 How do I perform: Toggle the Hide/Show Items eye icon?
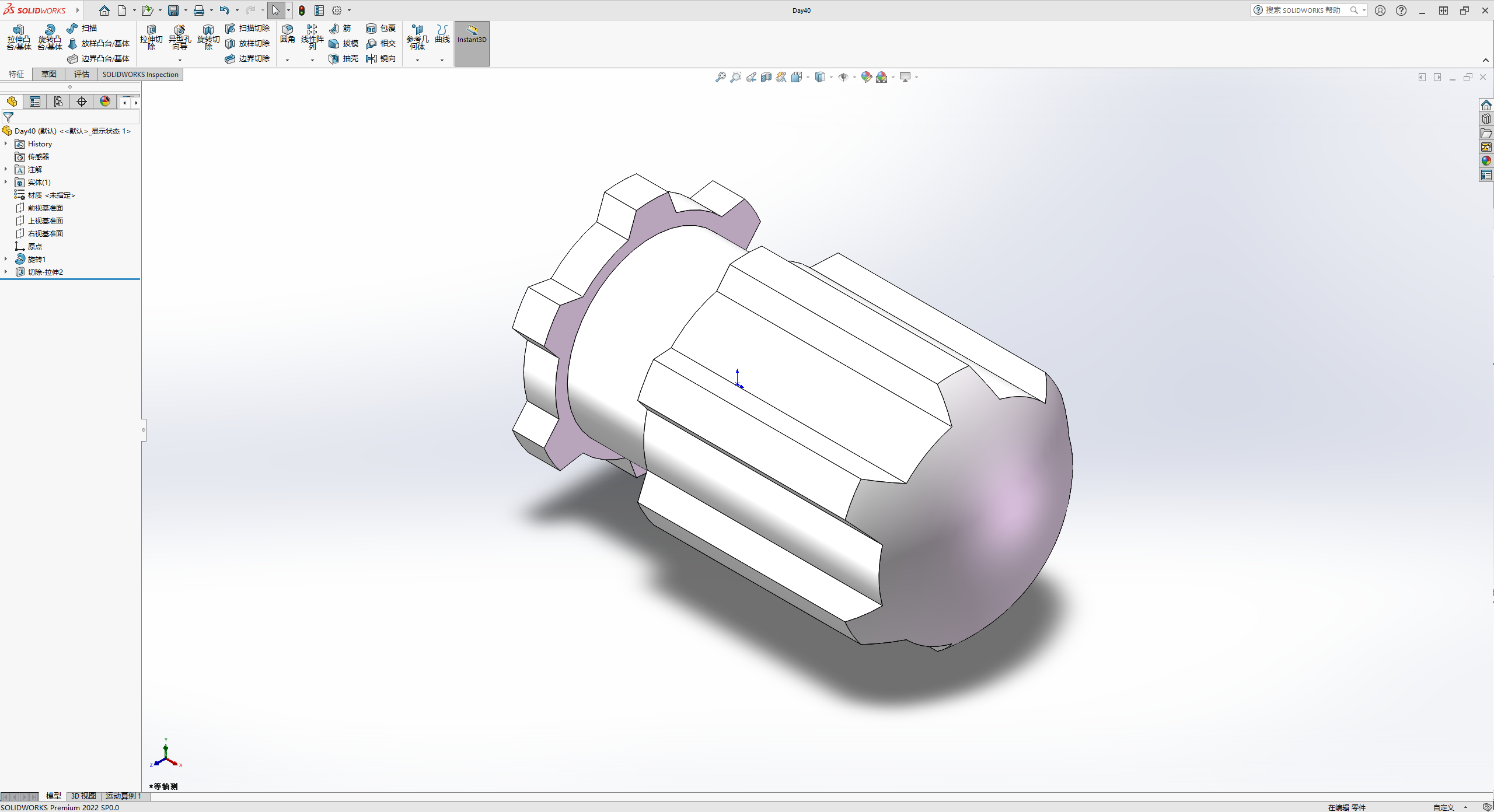843,77
